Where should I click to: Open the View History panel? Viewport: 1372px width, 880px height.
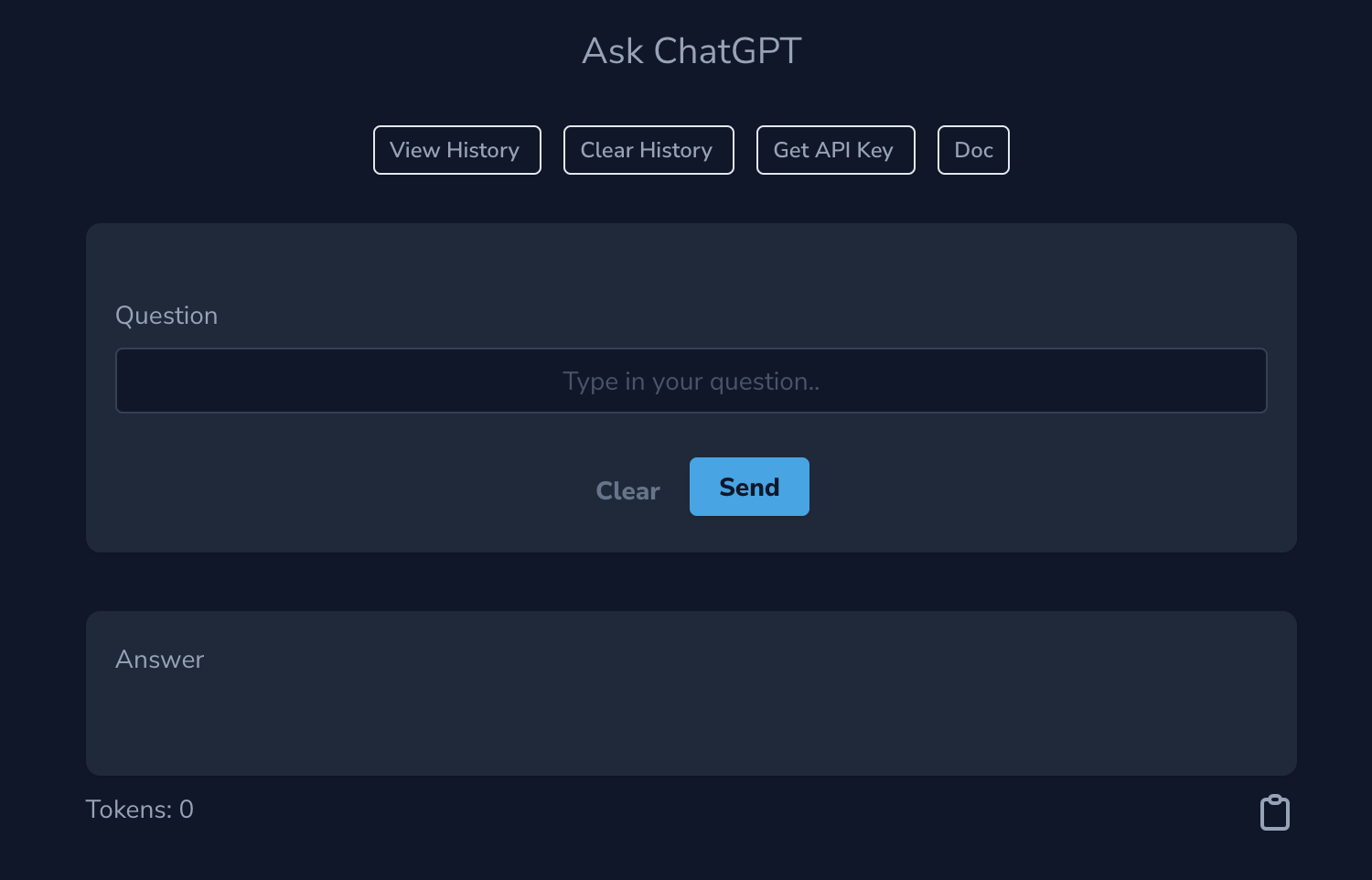(x=456, y=149)
